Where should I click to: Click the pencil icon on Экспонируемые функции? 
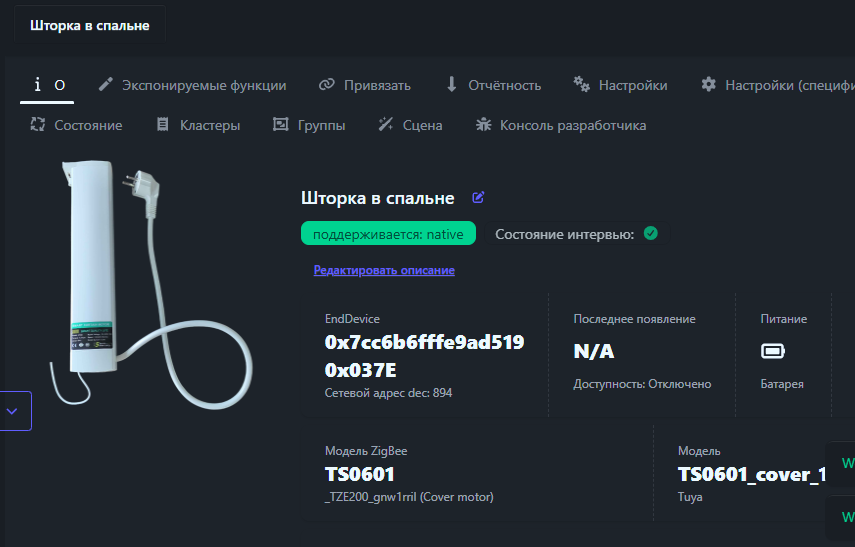(x=105, y=85)
